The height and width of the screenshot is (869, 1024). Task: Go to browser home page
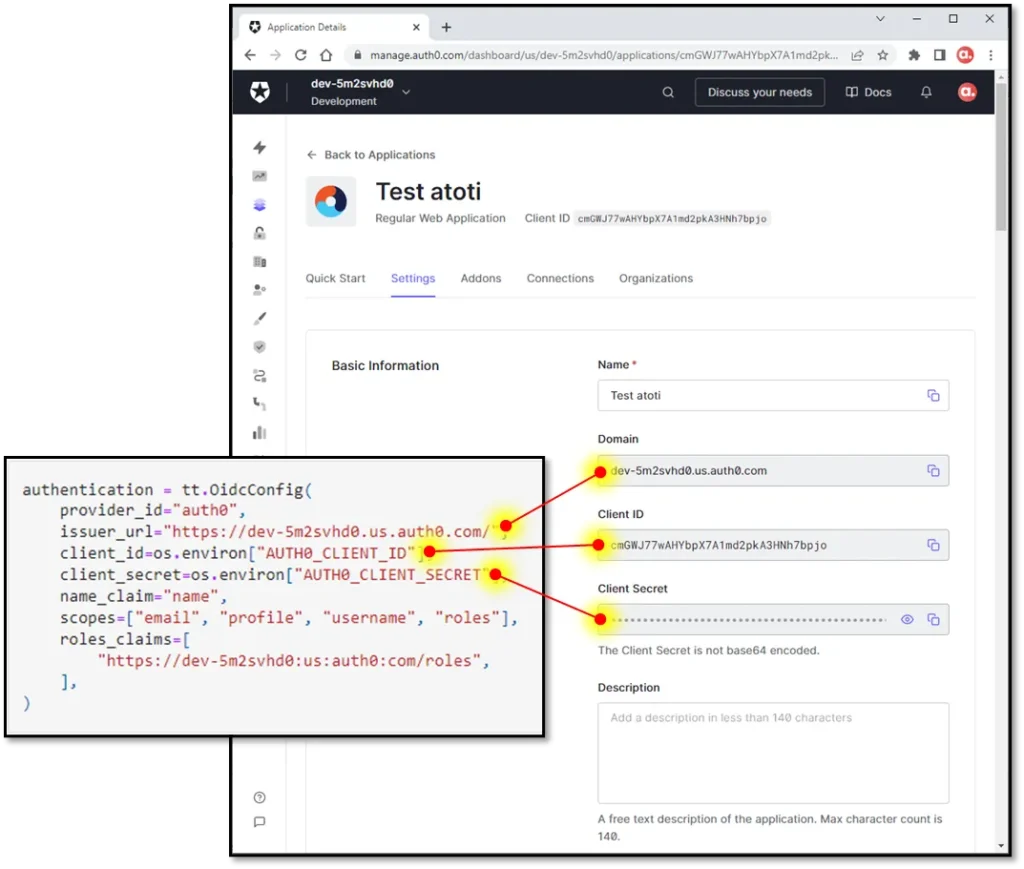326,55
